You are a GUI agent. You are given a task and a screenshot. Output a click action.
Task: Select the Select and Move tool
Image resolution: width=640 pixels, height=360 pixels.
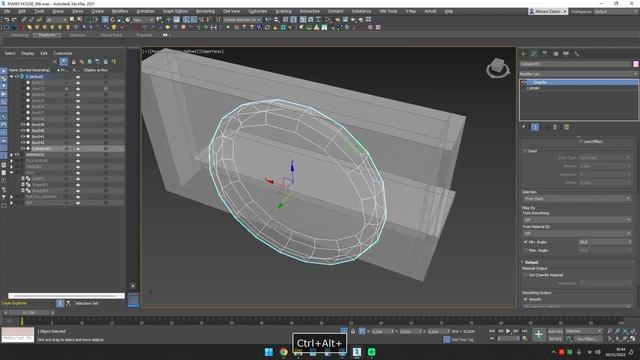[105, 19]
